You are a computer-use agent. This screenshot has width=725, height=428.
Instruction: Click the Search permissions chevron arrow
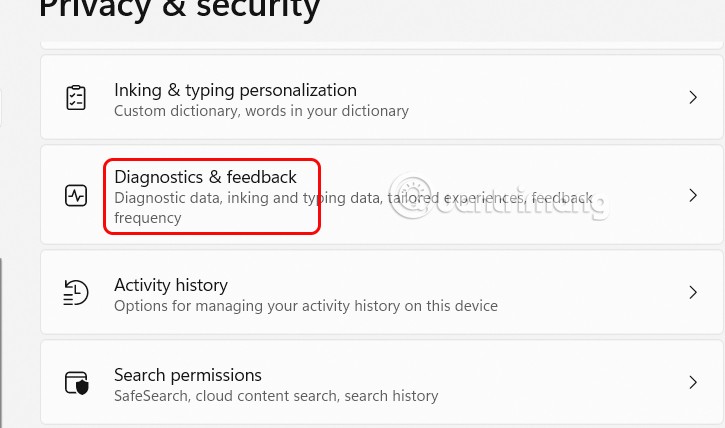click(693, 383)
